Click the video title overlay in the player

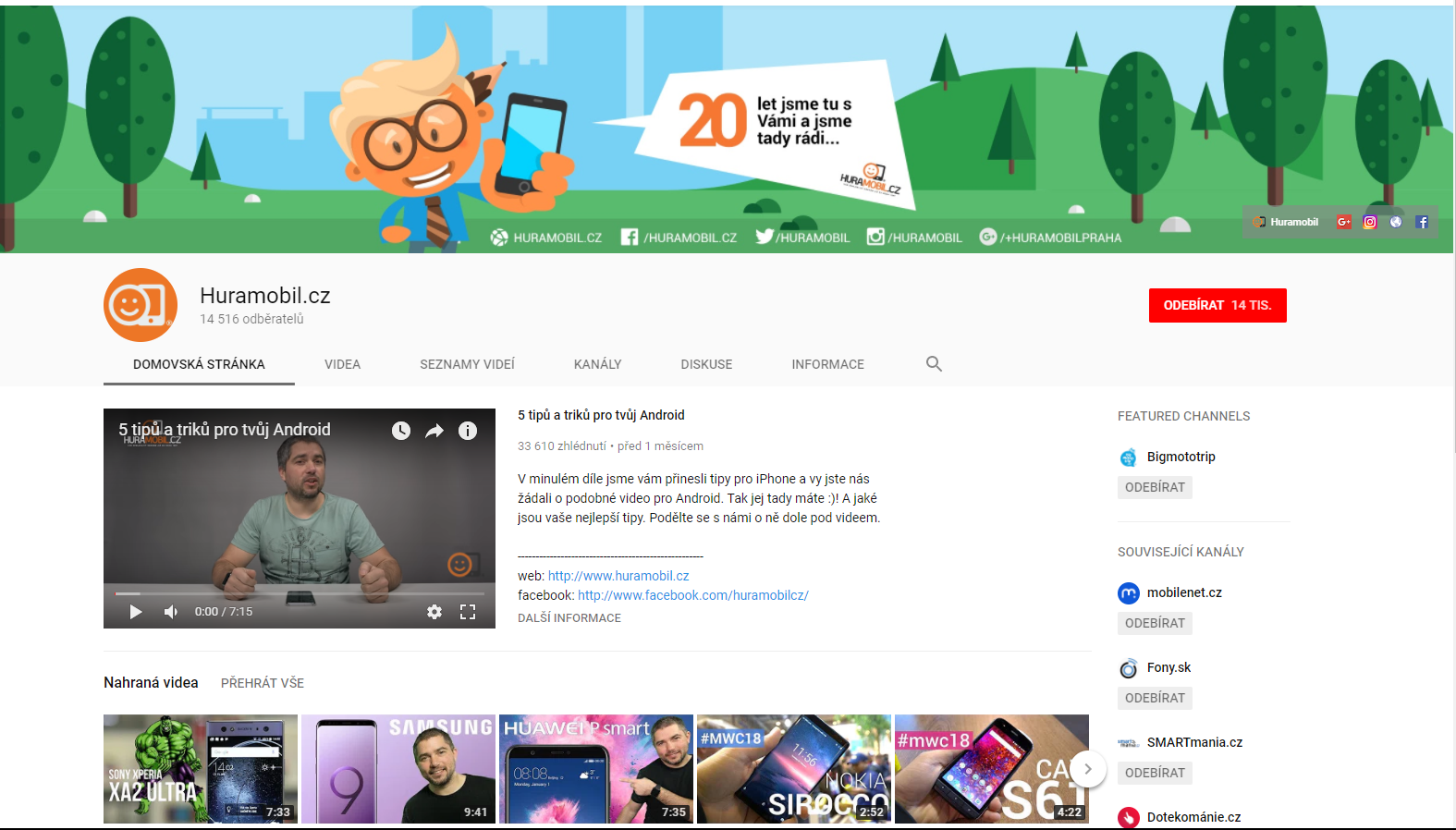tap(225, 430)
